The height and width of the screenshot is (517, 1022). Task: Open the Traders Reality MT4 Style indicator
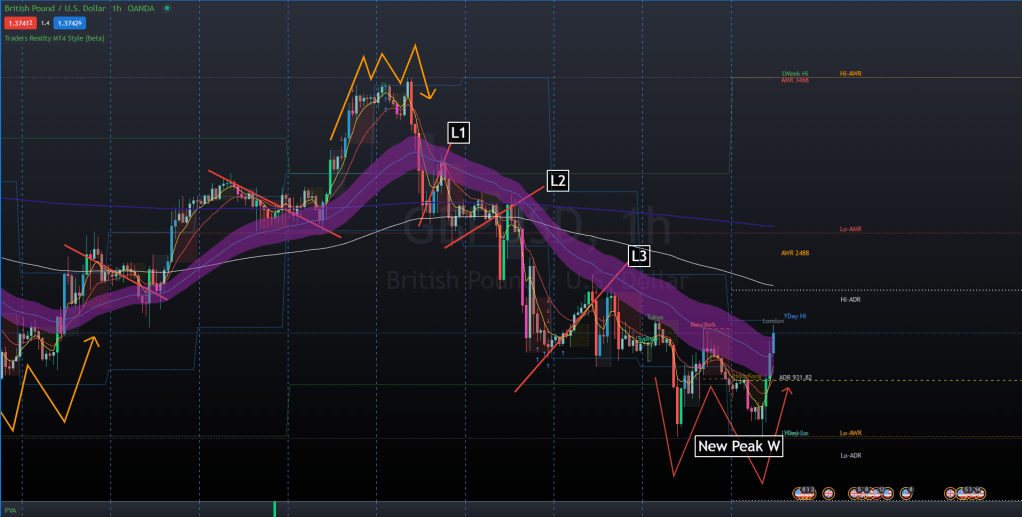[x=52, y=38]
